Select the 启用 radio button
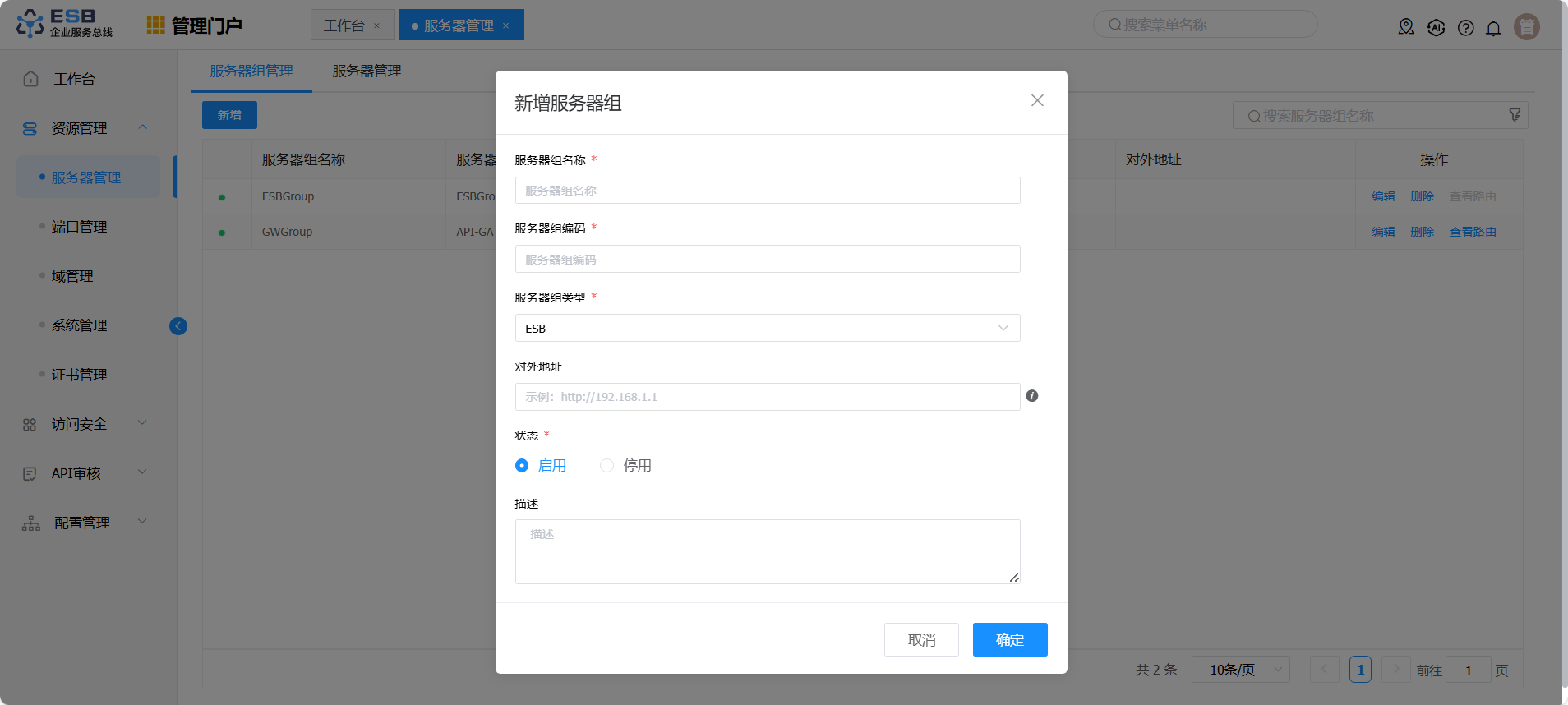This screenshot has height=705, width=1568. [522, 466]
